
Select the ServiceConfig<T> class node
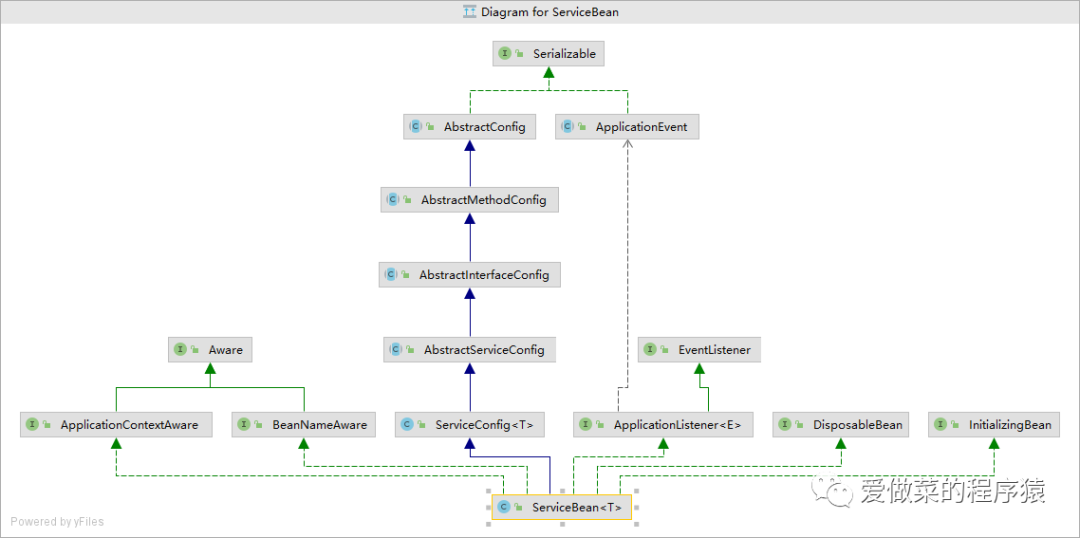pos(470,425)
